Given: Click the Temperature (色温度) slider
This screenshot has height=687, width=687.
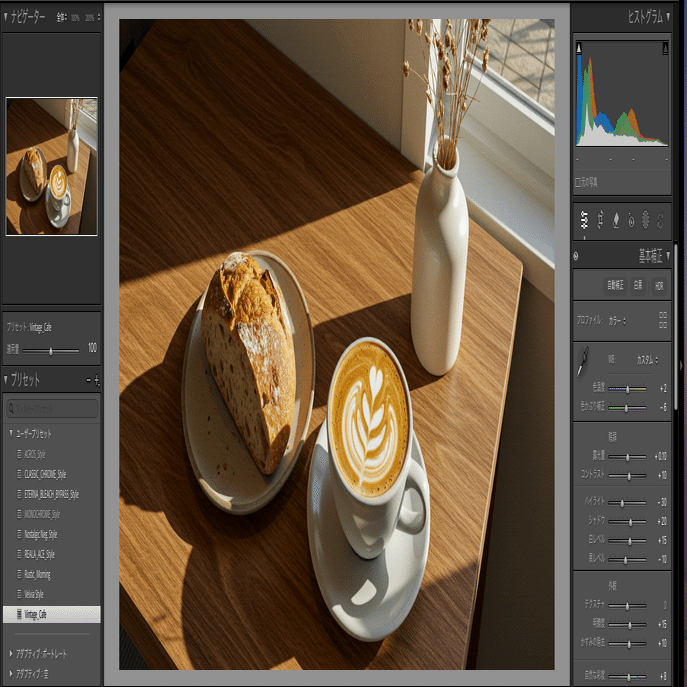Looking at the screenshot, I should (x=627, y=389).
